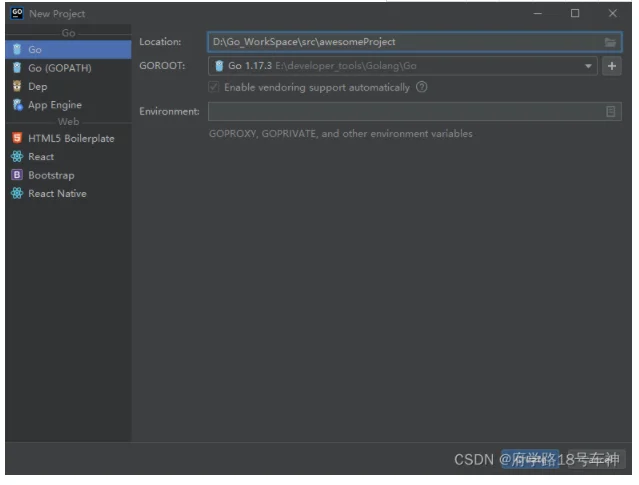Click the HTML5 logo icon
This screenshot has width=639, height=485.
click(17, 138)
